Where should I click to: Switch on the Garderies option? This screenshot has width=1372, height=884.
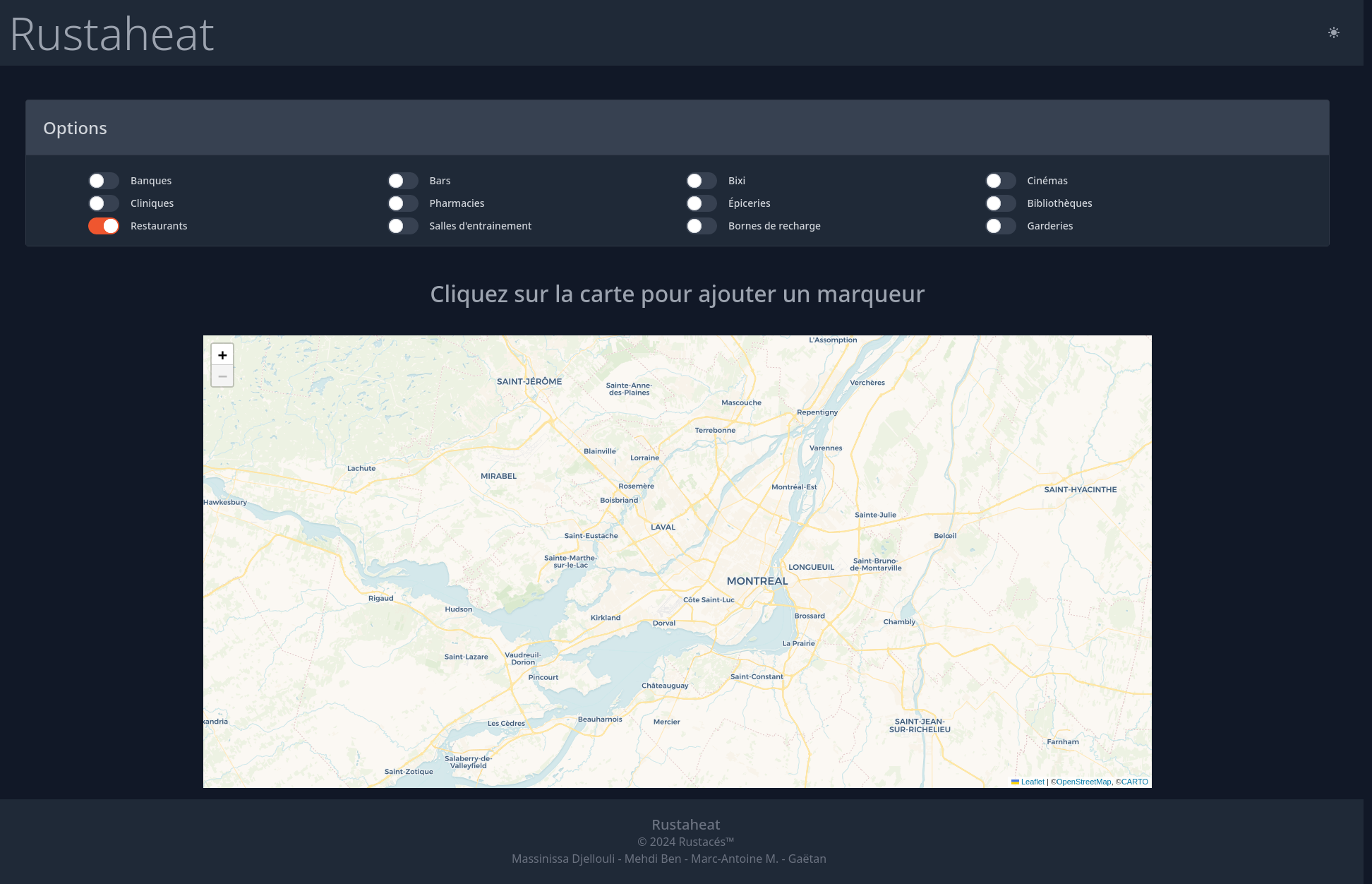coord(1001,226)
